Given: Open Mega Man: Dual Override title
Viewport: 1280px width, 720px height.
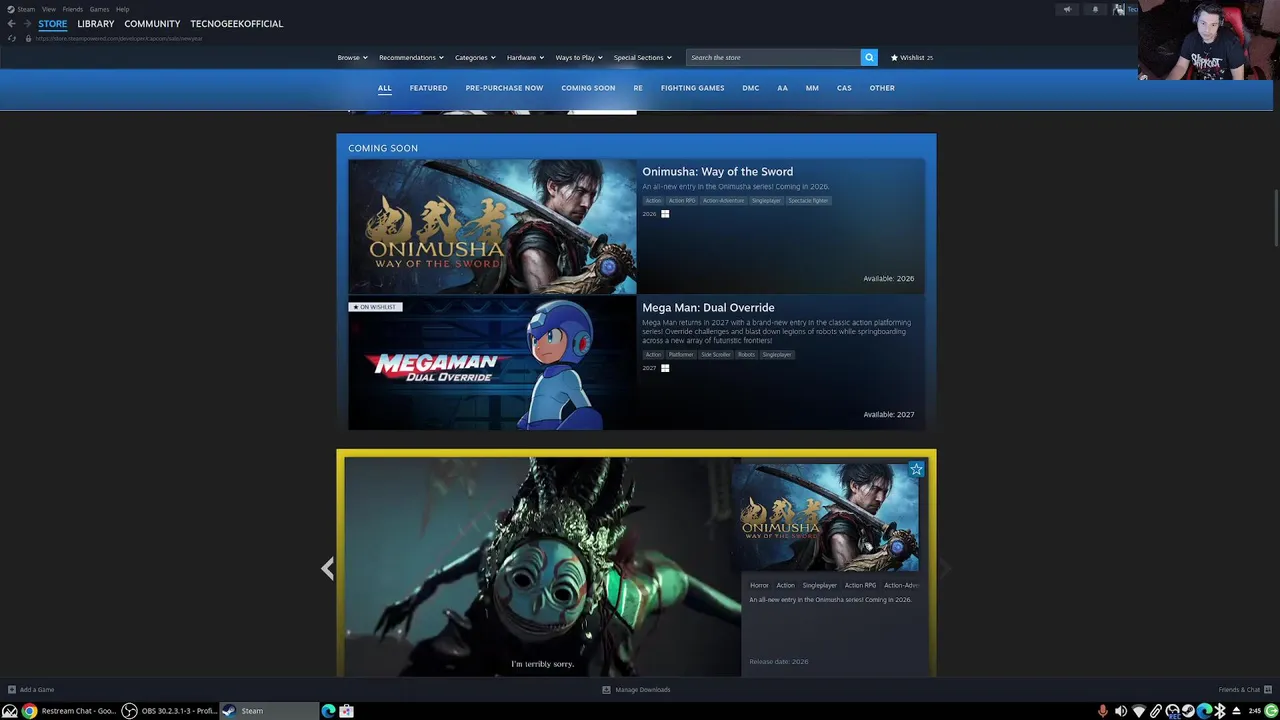Looking at the screenshot, I should 708,308.
